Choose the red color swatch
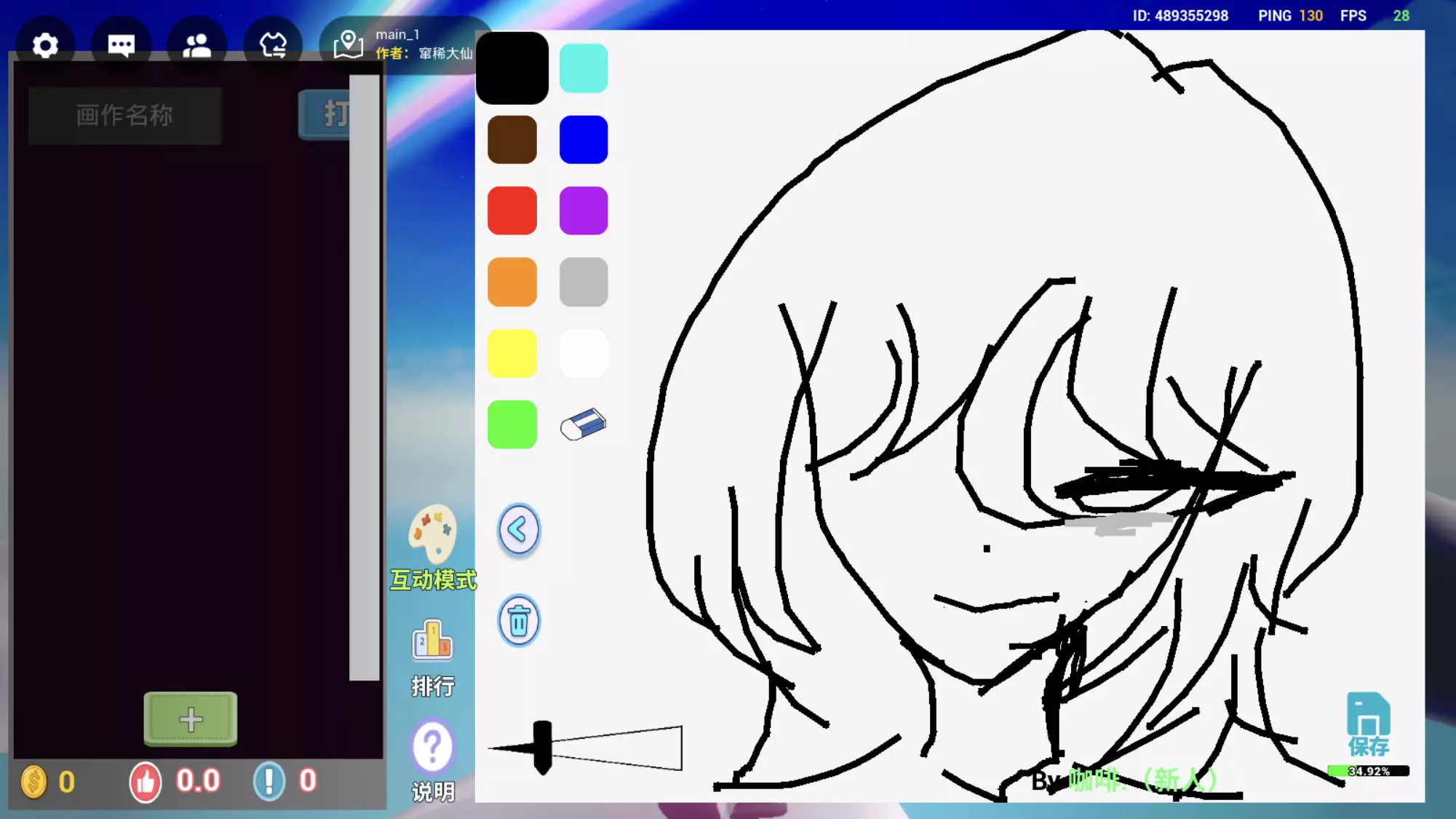This screenshot has height=819, width=1456. pos(512,211)
